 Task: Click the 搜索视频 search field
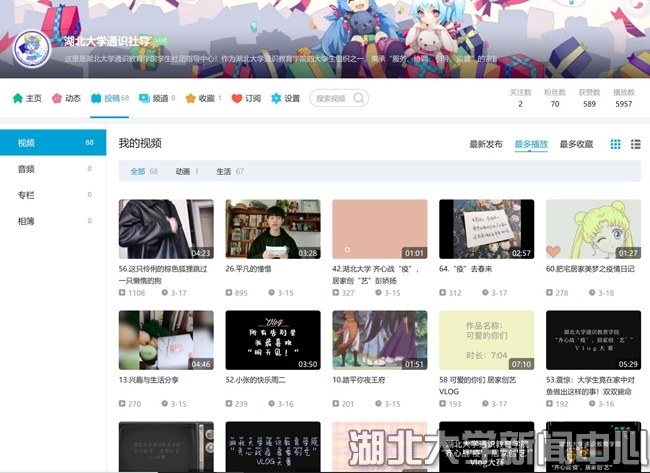[335, 99]
